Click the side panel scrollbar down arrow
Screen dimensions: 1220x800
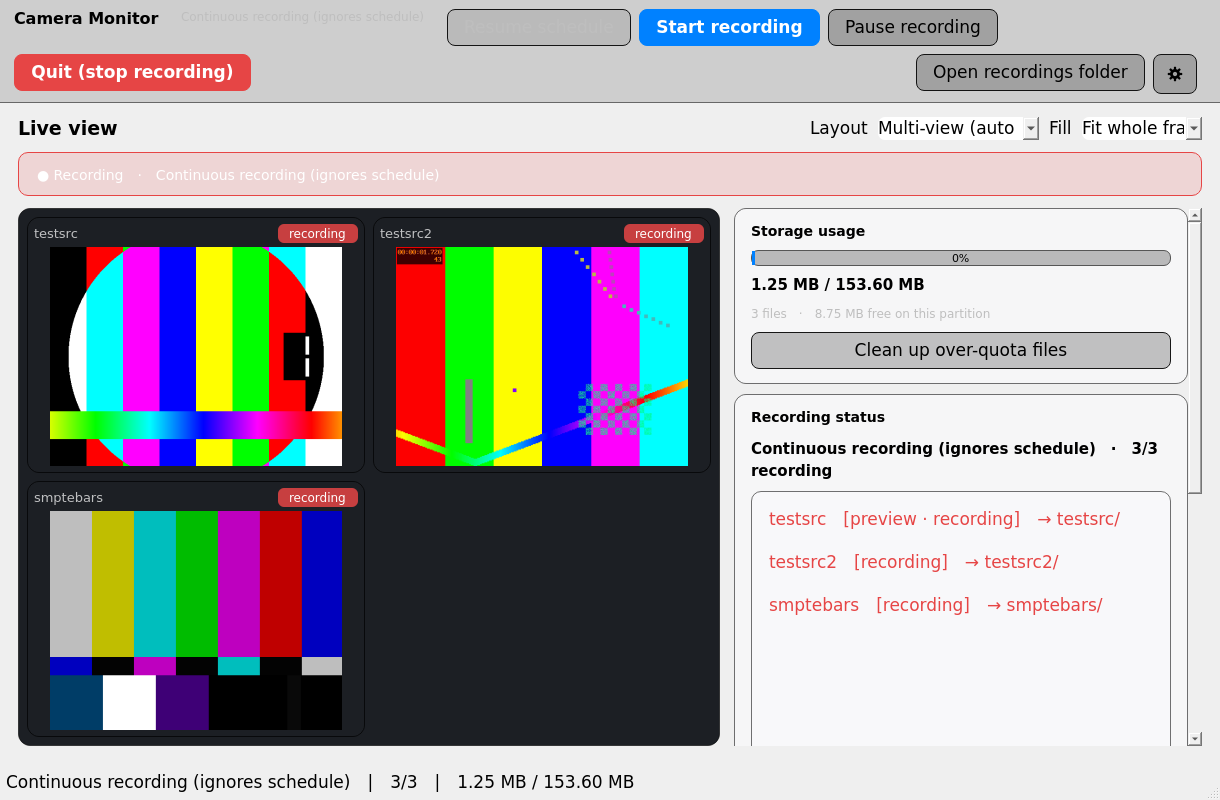(x=1195, y=739)
